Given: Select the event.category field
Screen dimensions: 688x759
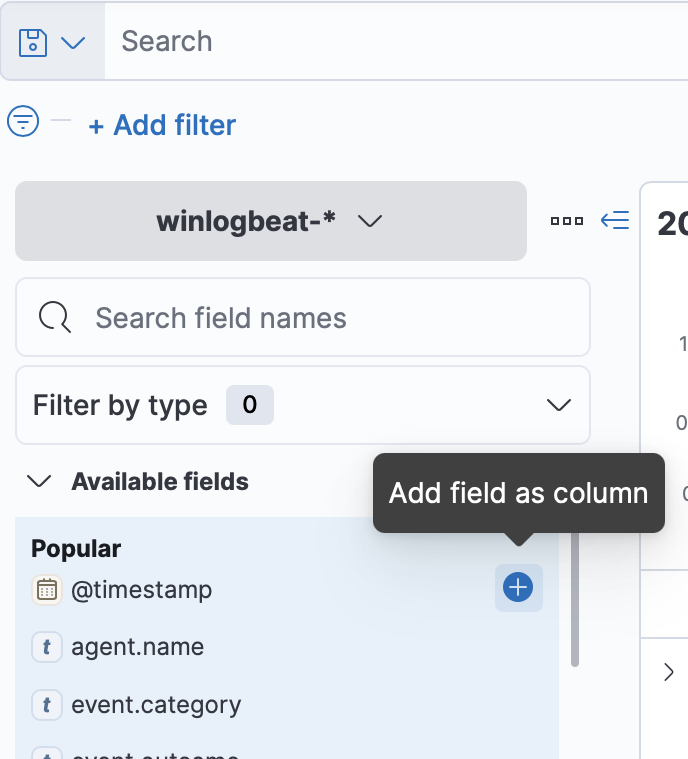Looking at the screenshot, I should (156, 705).
